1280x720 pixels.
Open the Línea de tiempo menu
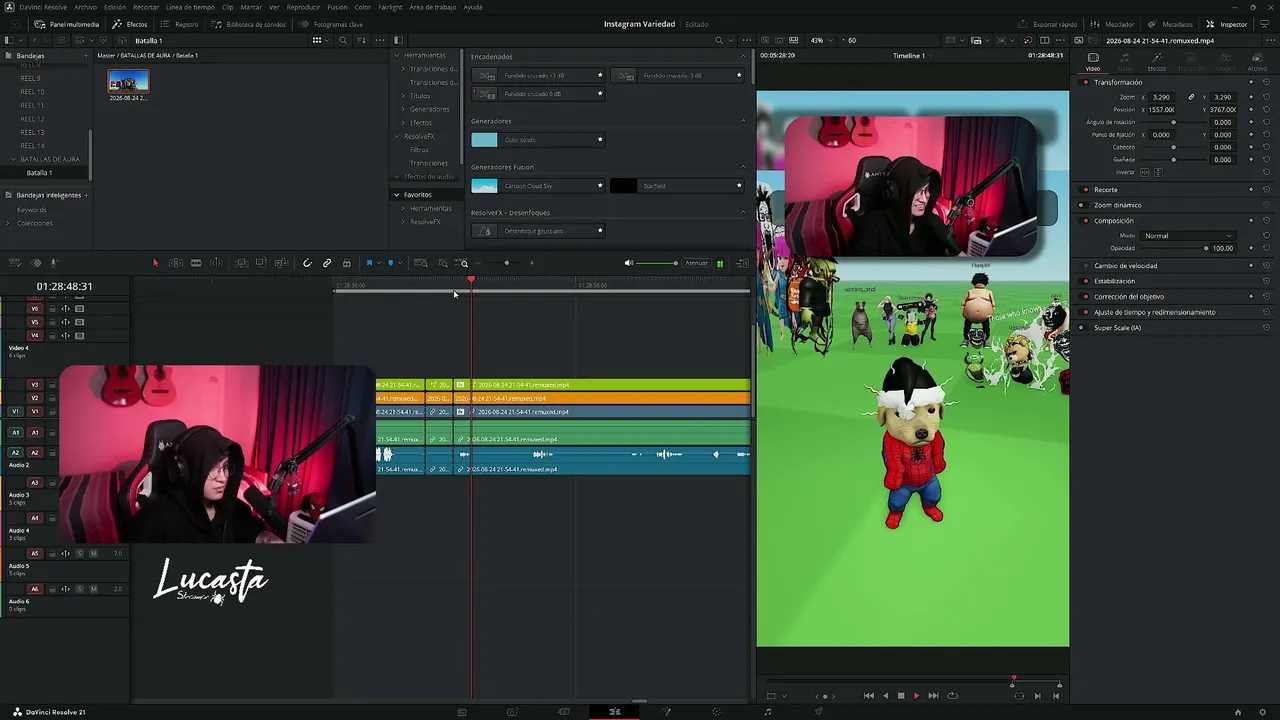click(x=190, y=7)
